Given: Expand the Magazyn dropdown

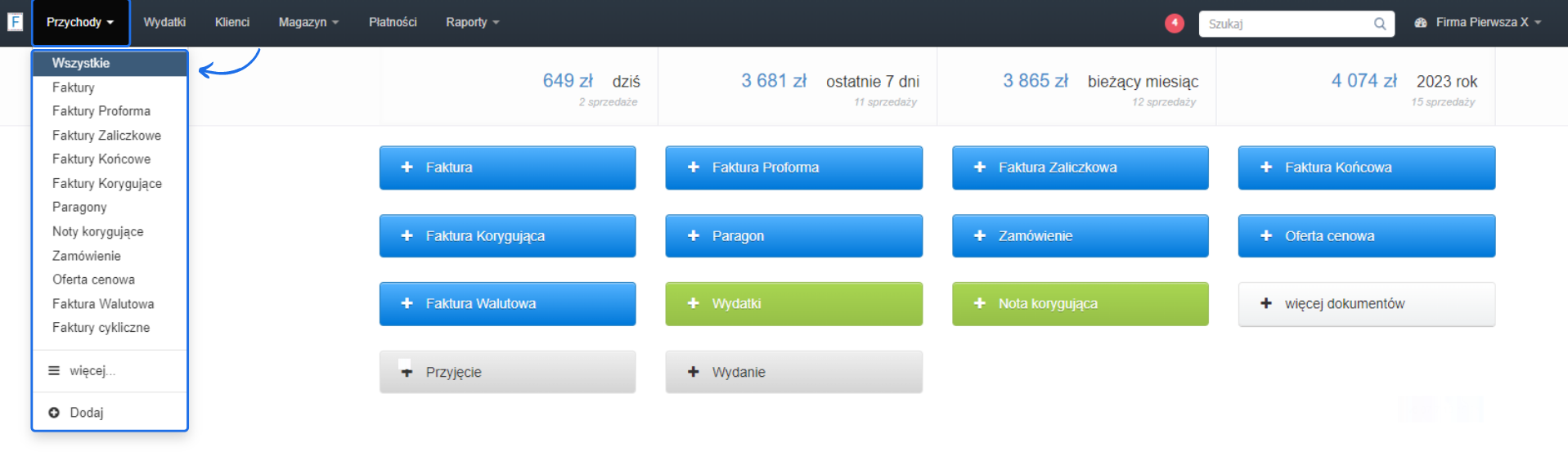Looking at the screenshot, I should 308,23.
